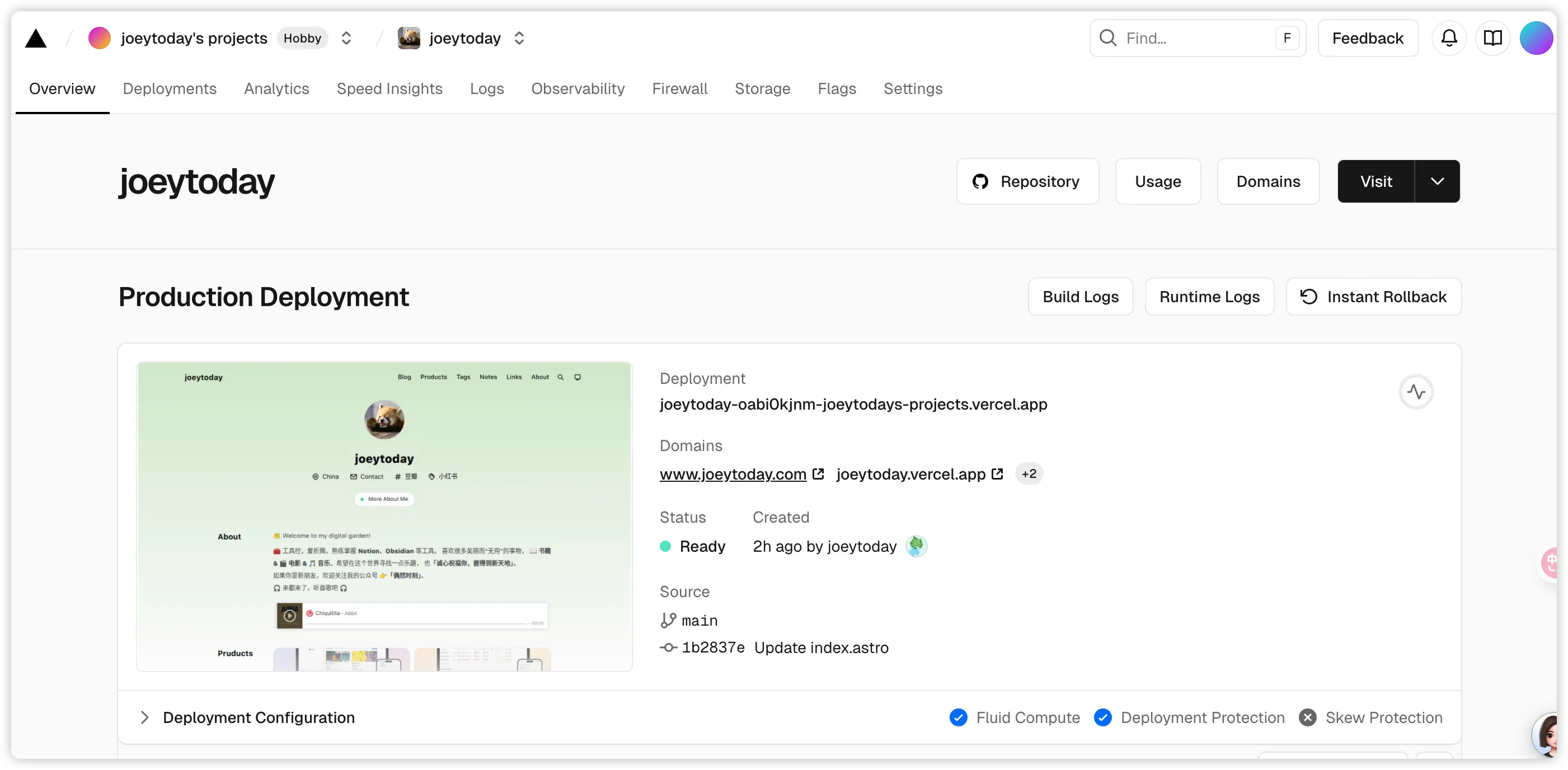Click the Fluid Compute check badge
1568x770 pixels.
[x=958, y=717]
